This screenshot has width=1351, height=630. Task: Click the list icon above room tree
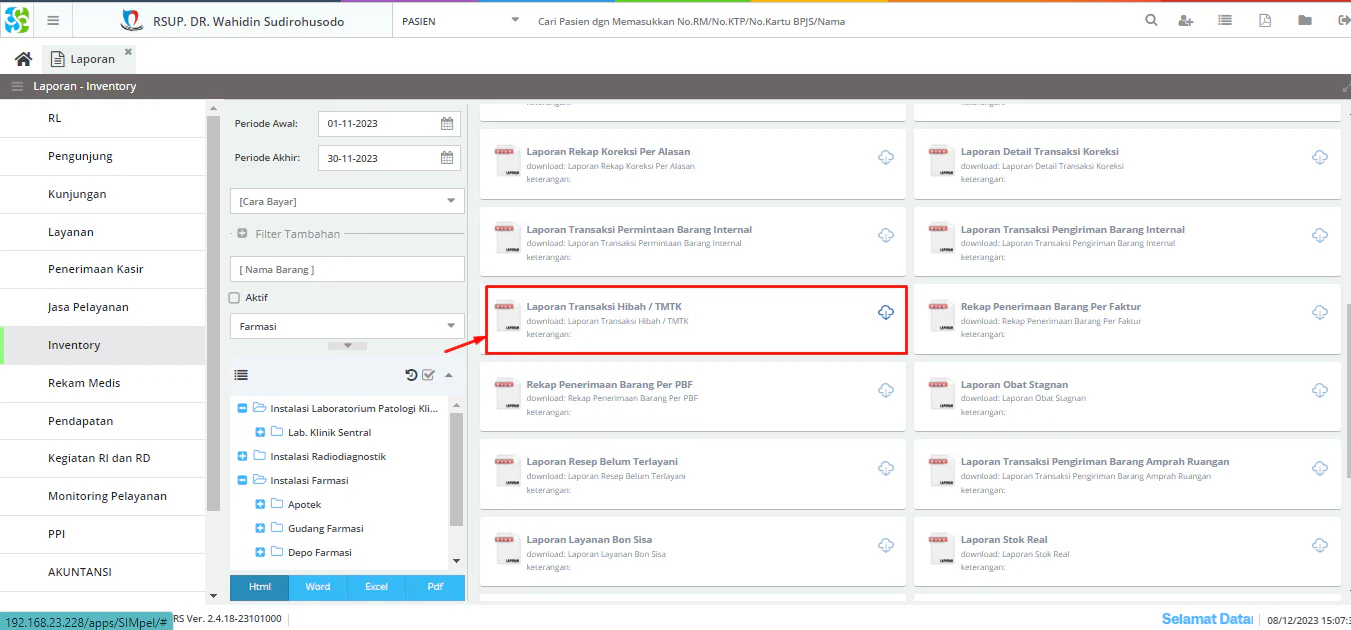coord(241,375)
